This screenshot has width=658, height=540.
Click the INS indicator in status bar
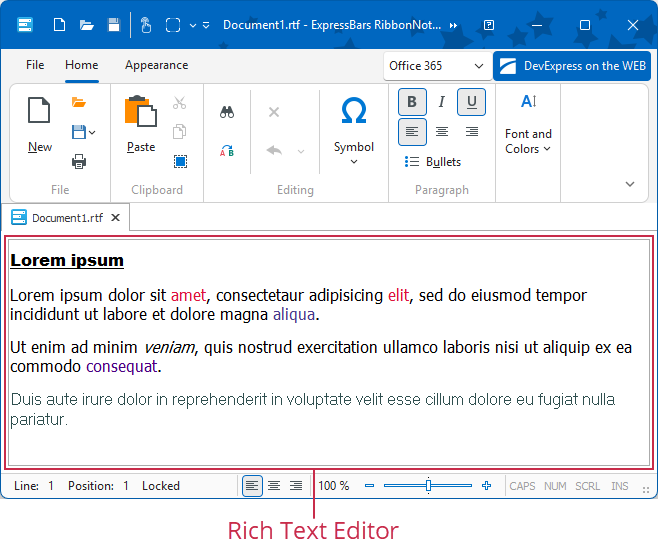[619, 486]
